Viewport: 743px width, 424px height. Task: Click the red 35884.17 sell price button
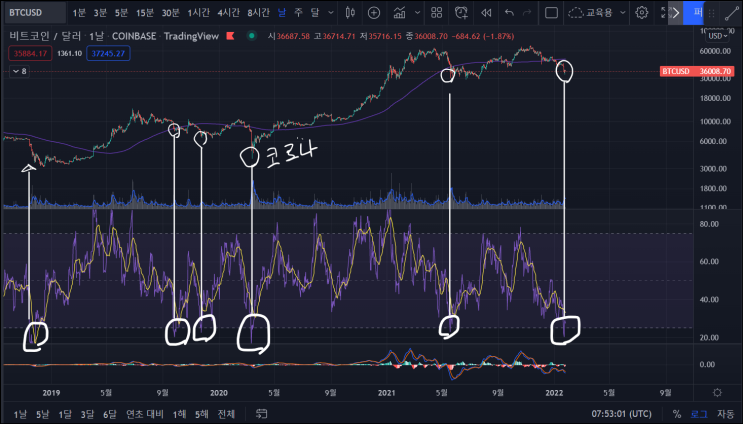30,53
